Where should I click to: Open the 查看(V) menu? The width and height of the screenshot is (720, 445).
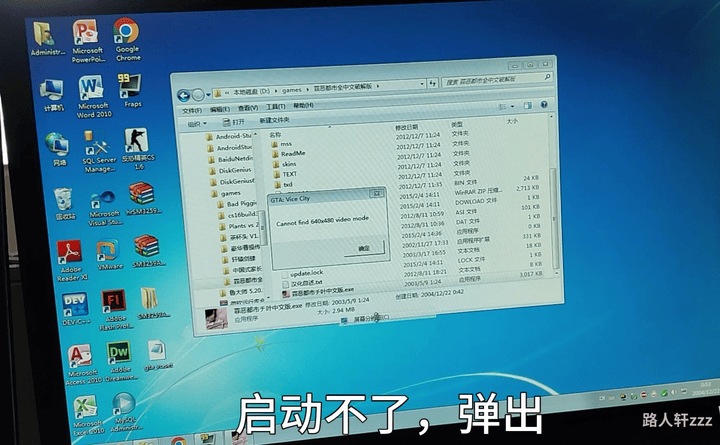click(248, 108)
